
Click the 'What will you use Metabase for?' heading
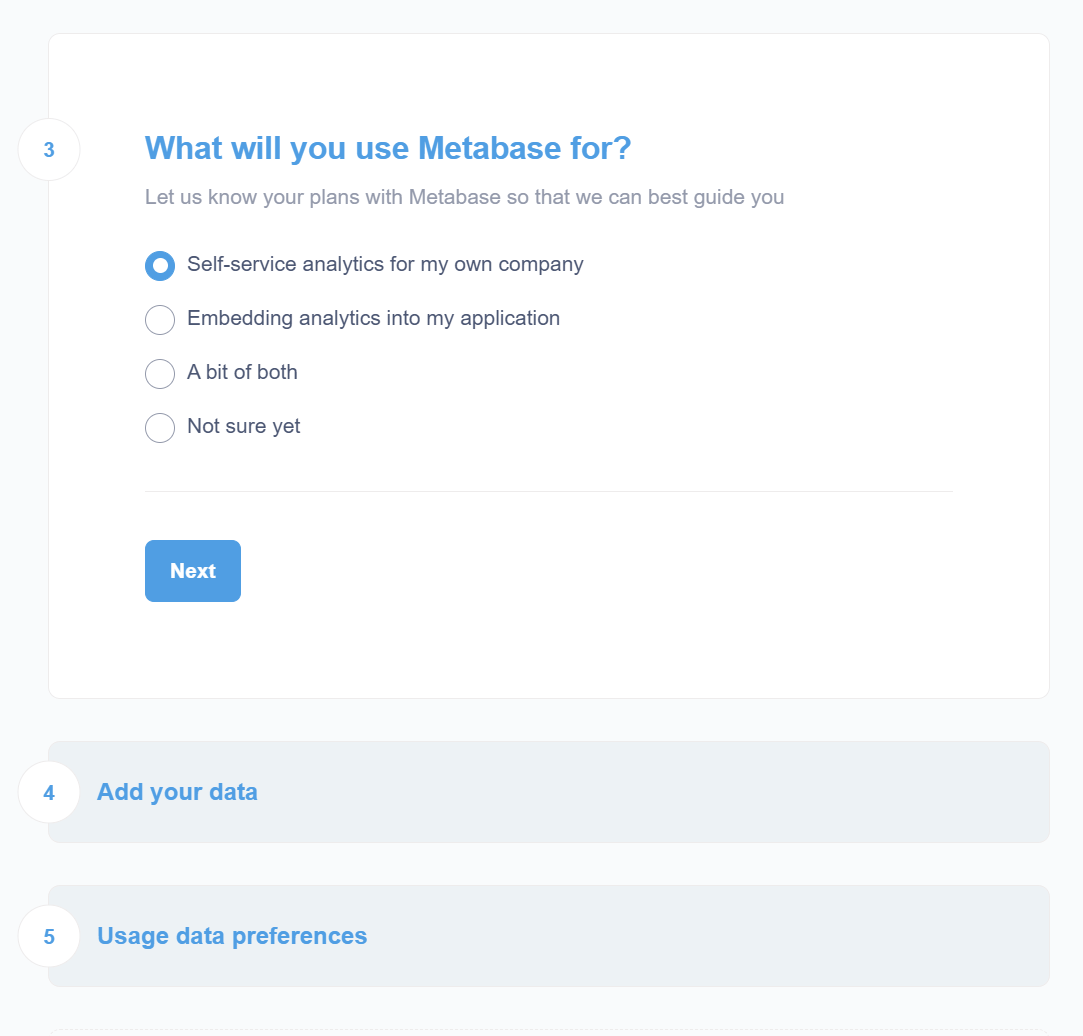click(388, 148)
